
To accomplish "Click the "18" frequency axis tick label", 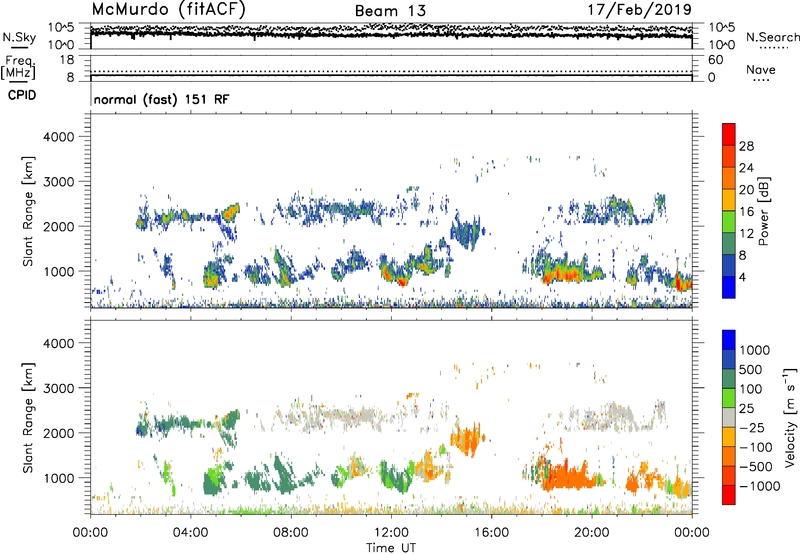I will pyautogui.click(x=66, y=60).
